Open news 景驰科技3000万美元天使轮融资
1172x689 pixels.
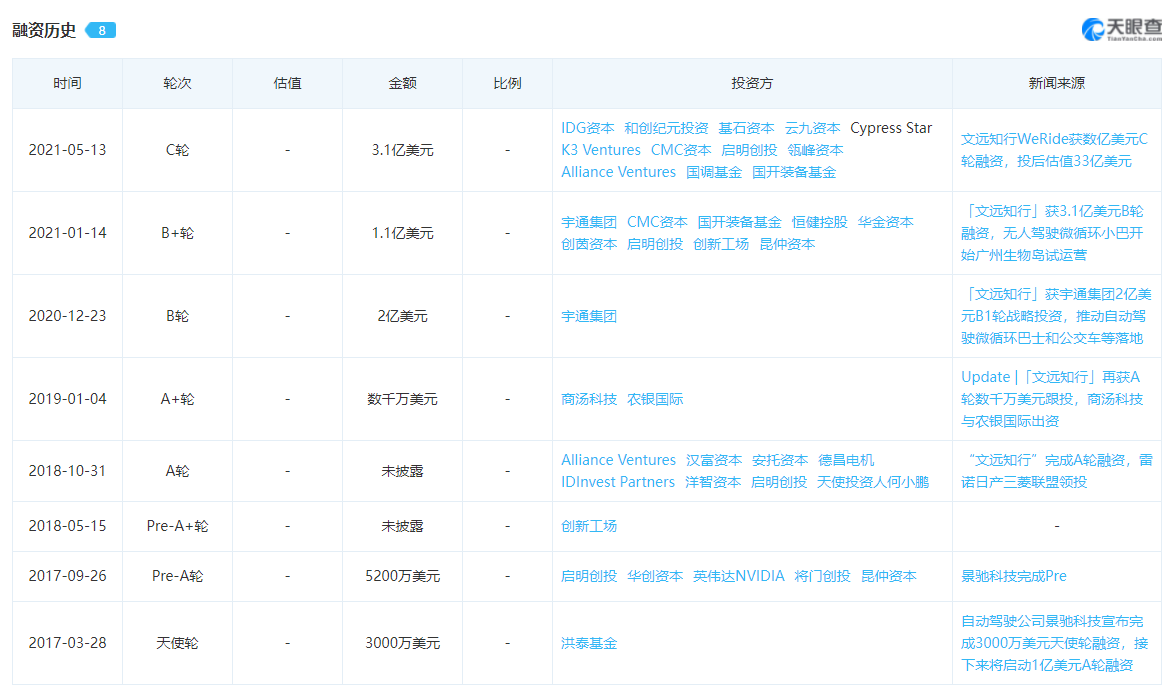[1054, 643]
